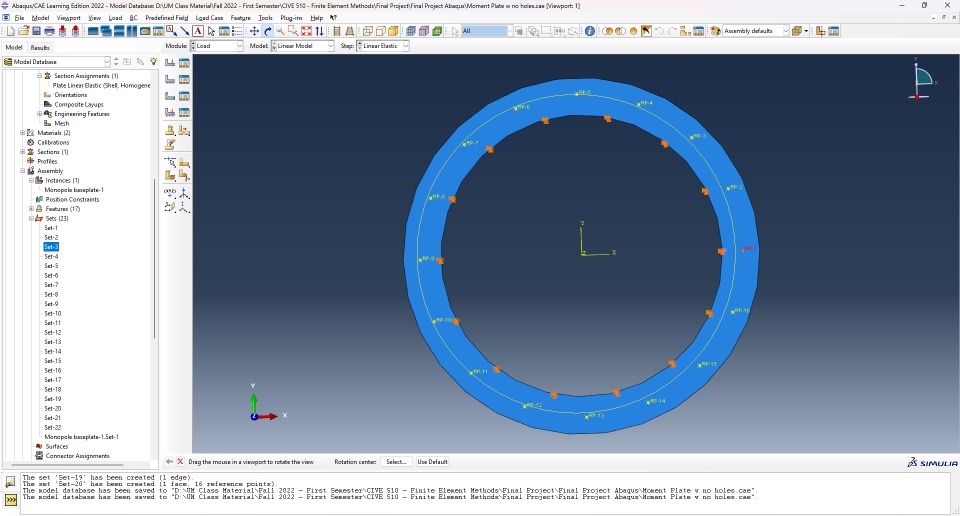Open the Step dropdown showing Linear Elastic

pyautogui.click(x=383, y=46)
